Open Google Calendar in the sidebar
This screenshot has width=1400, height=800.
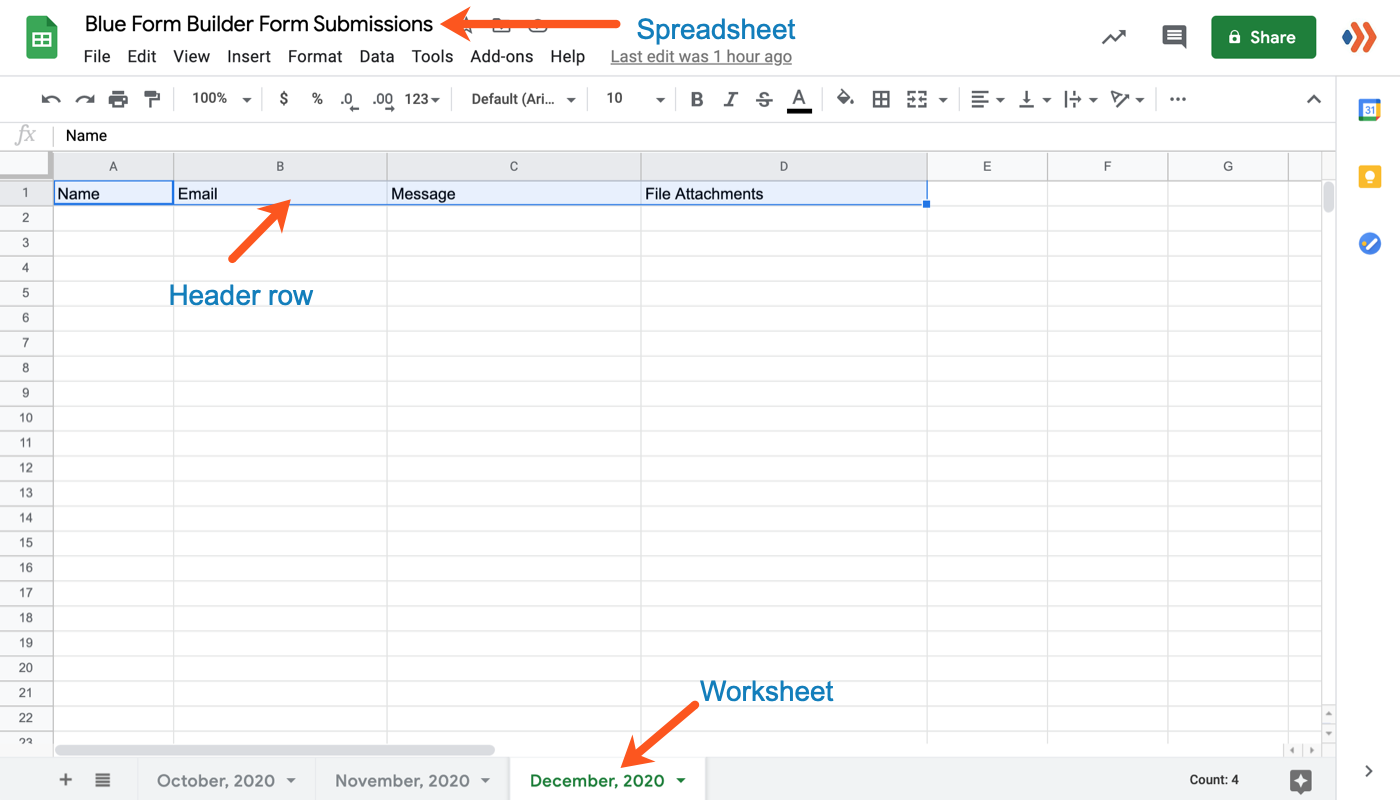(x=1369, y=110)
